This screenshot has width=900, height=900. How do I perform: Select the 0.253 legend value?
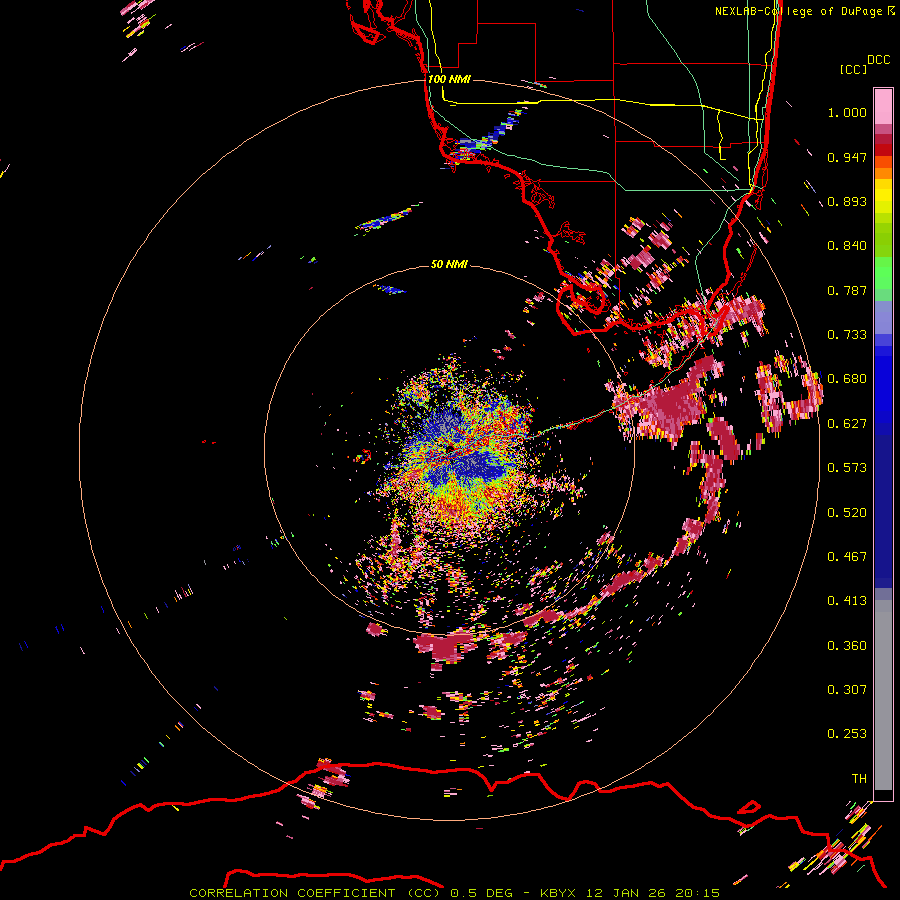pyautogui.click(x=847, y=734)
